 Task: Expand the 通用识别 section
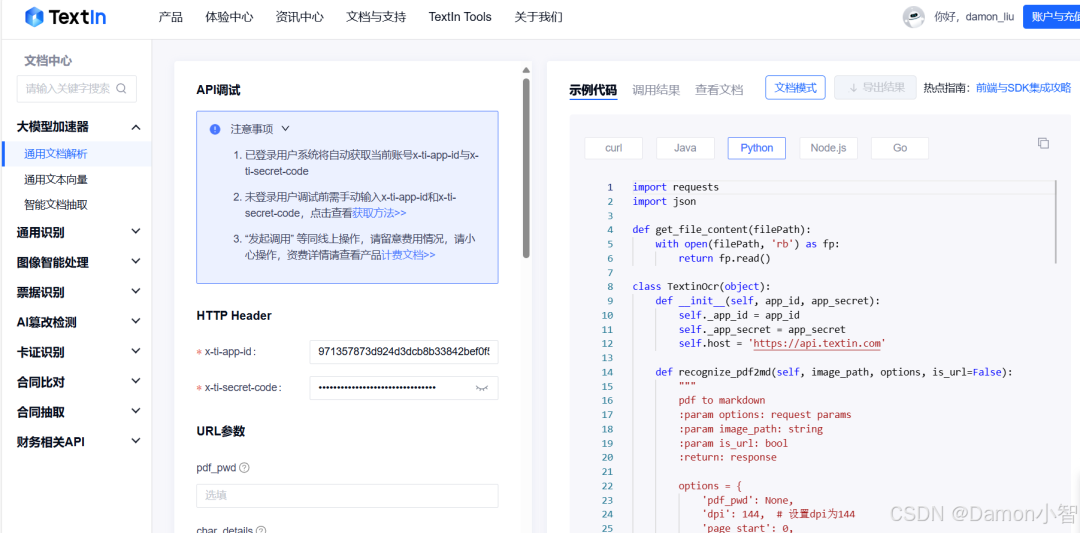click(136, 232)
